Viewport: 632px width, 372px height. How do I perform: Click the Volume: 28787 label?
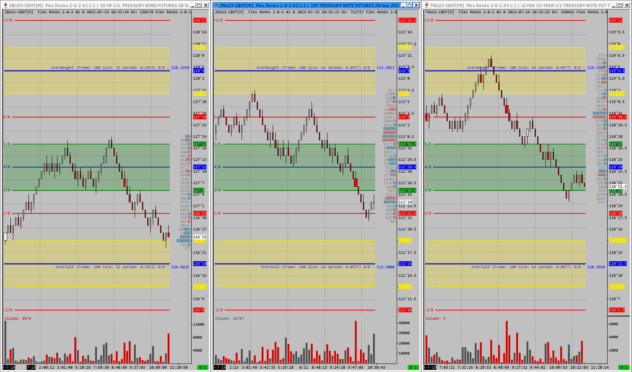tap(229, 319)
